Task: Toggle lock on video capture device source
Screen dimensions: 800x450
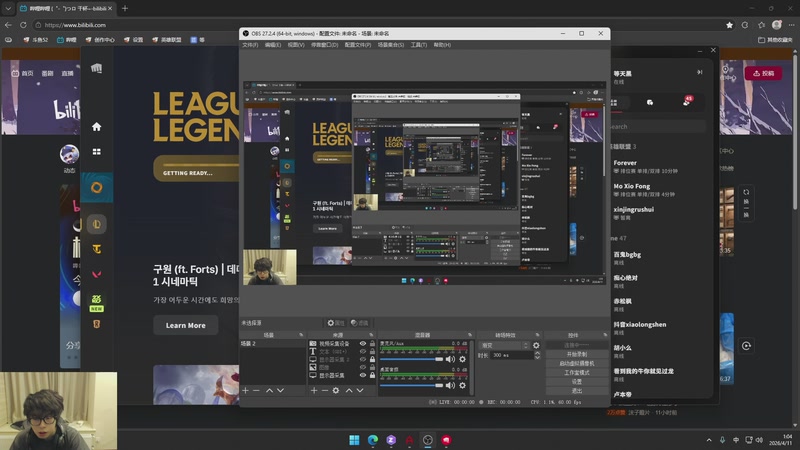Action: click(x=372, y=344)
